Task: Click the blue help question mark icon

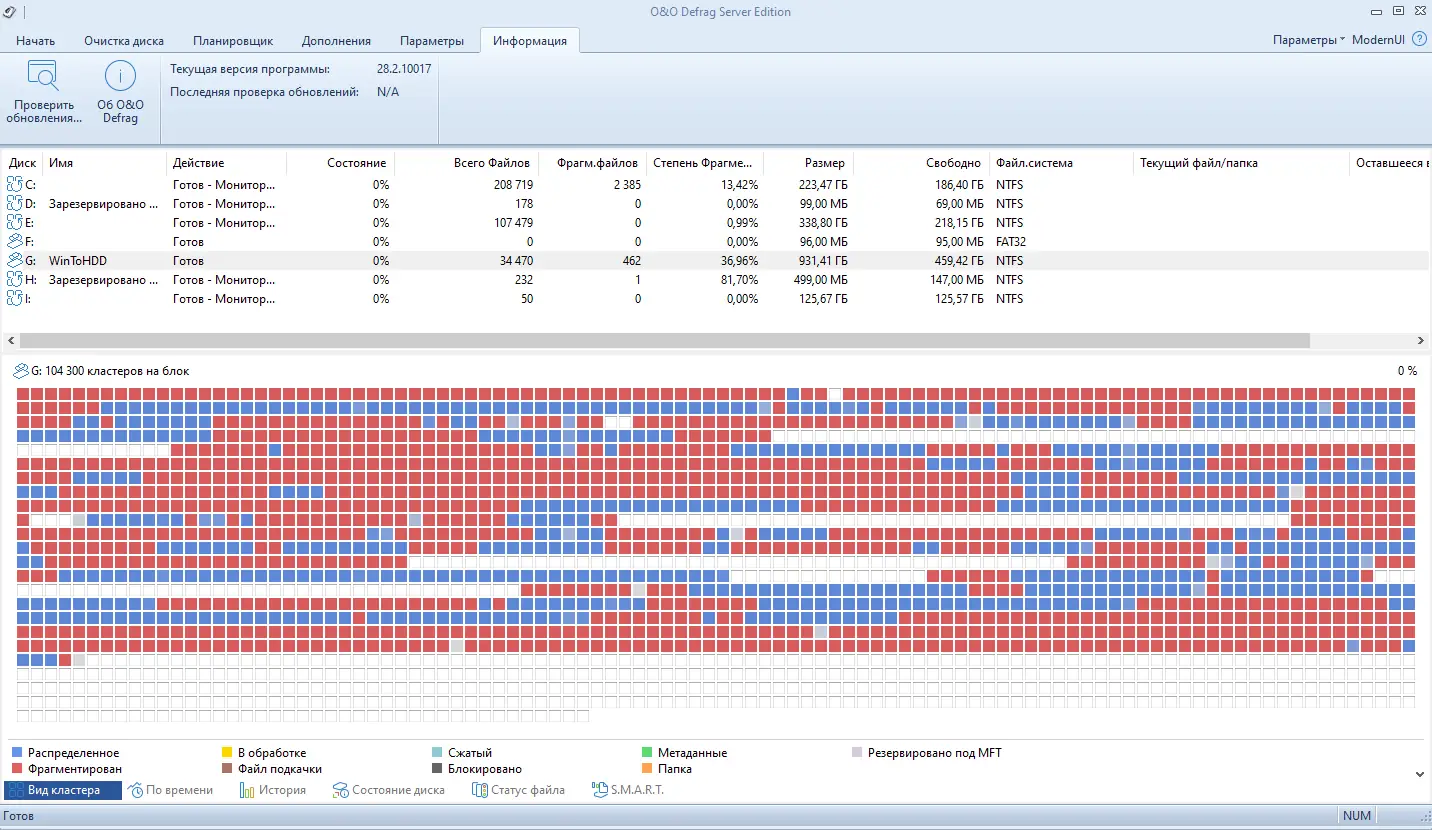Action: tap(1419, 40)
